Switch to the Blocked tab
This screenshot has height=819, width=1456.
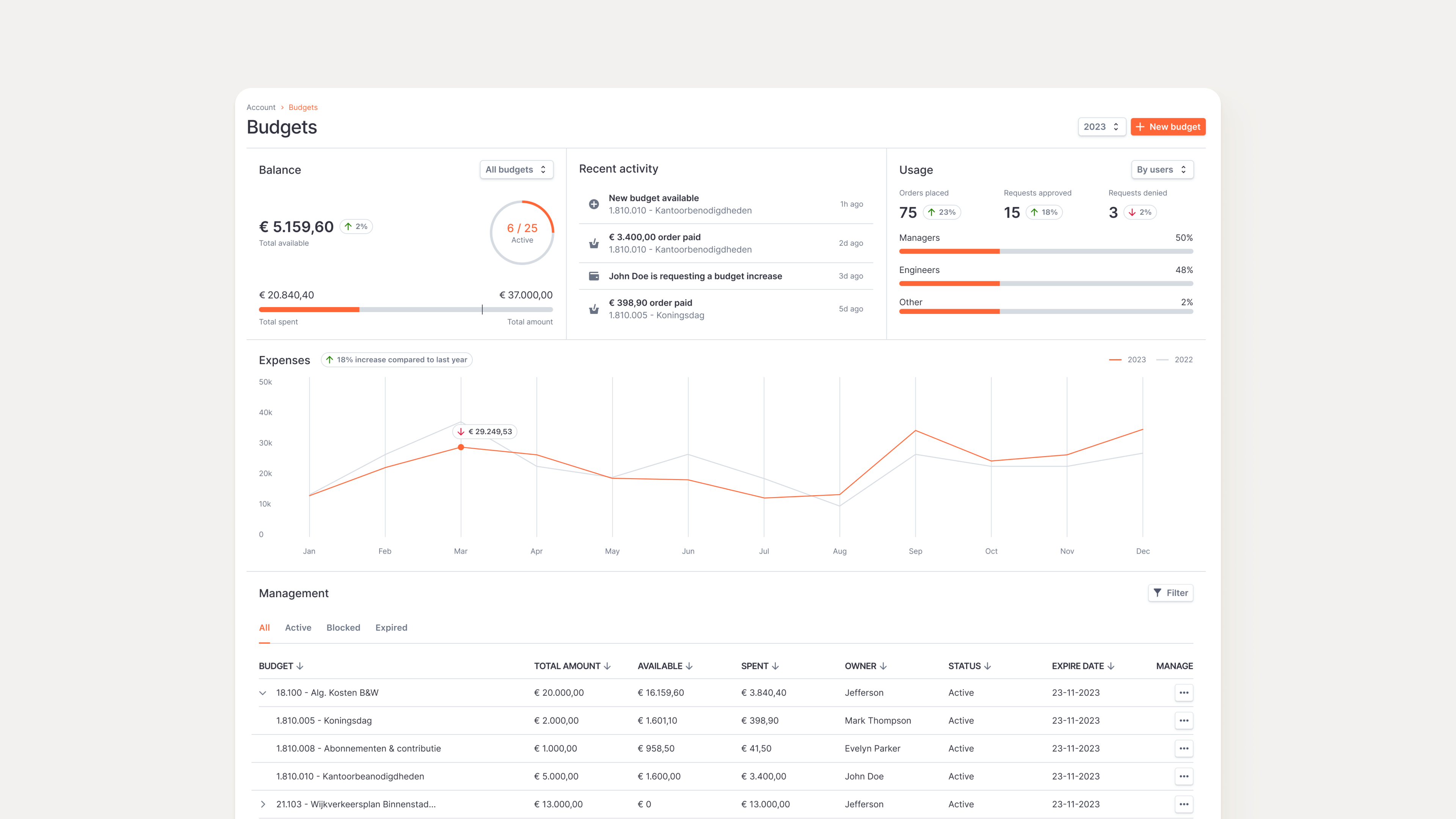(343, 628)
